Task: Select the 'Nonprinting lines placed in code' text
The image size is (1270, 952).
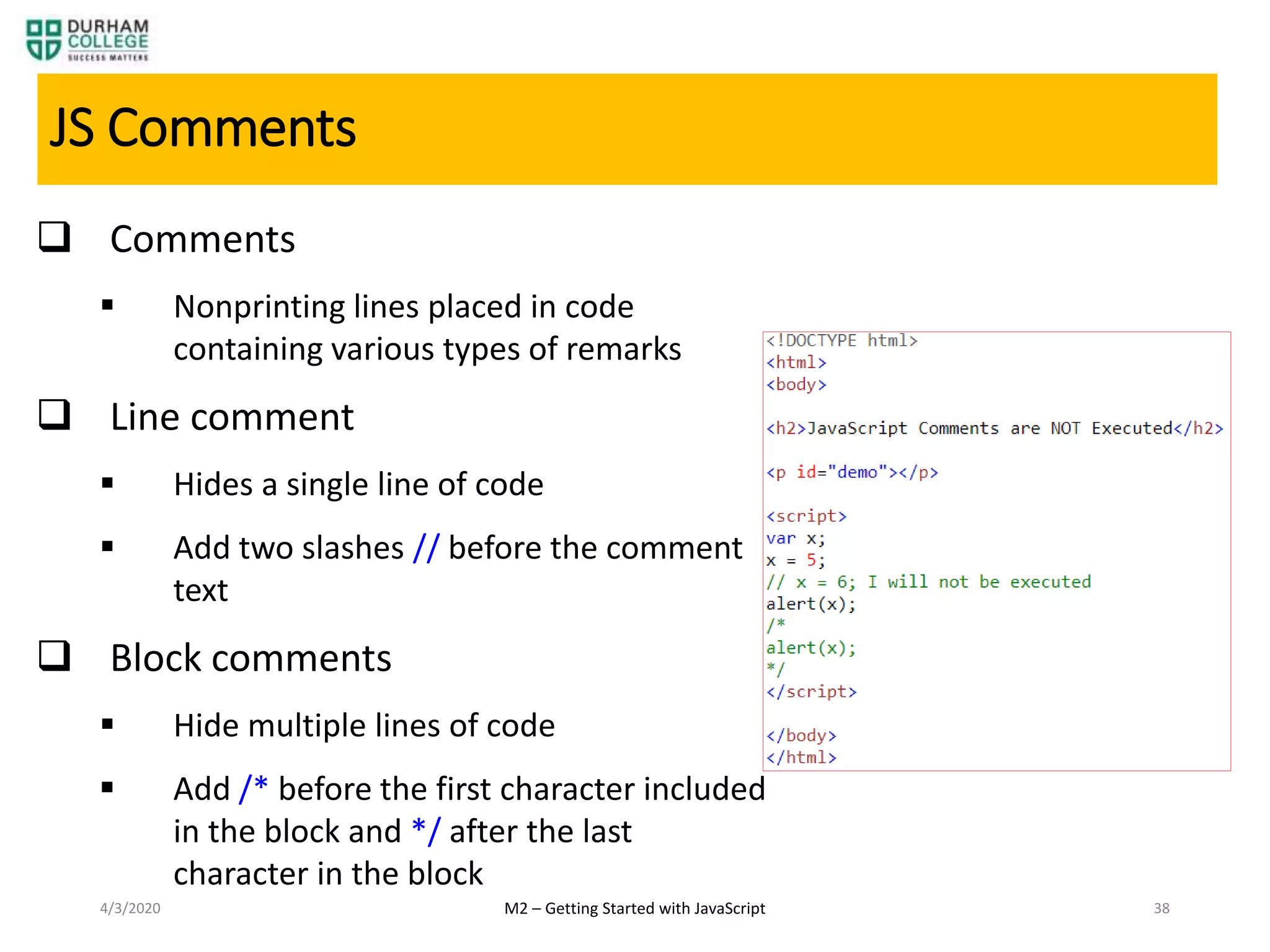Action: [x=404, y=307]
